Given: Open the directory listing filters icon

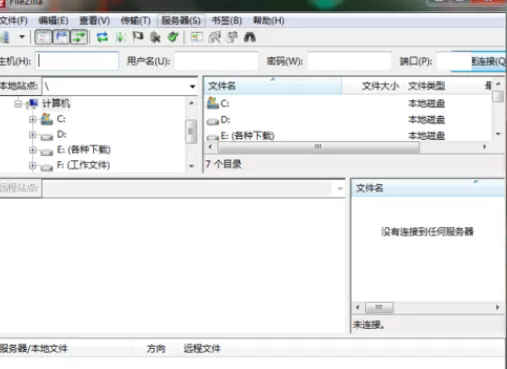Looking at the screenshot, I should [196, 37].
